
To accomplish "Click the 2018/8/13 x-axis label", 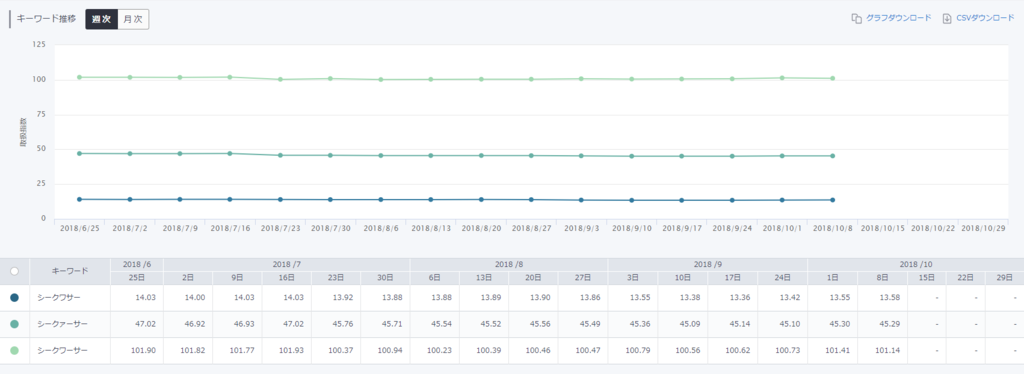I will point(431,228).
